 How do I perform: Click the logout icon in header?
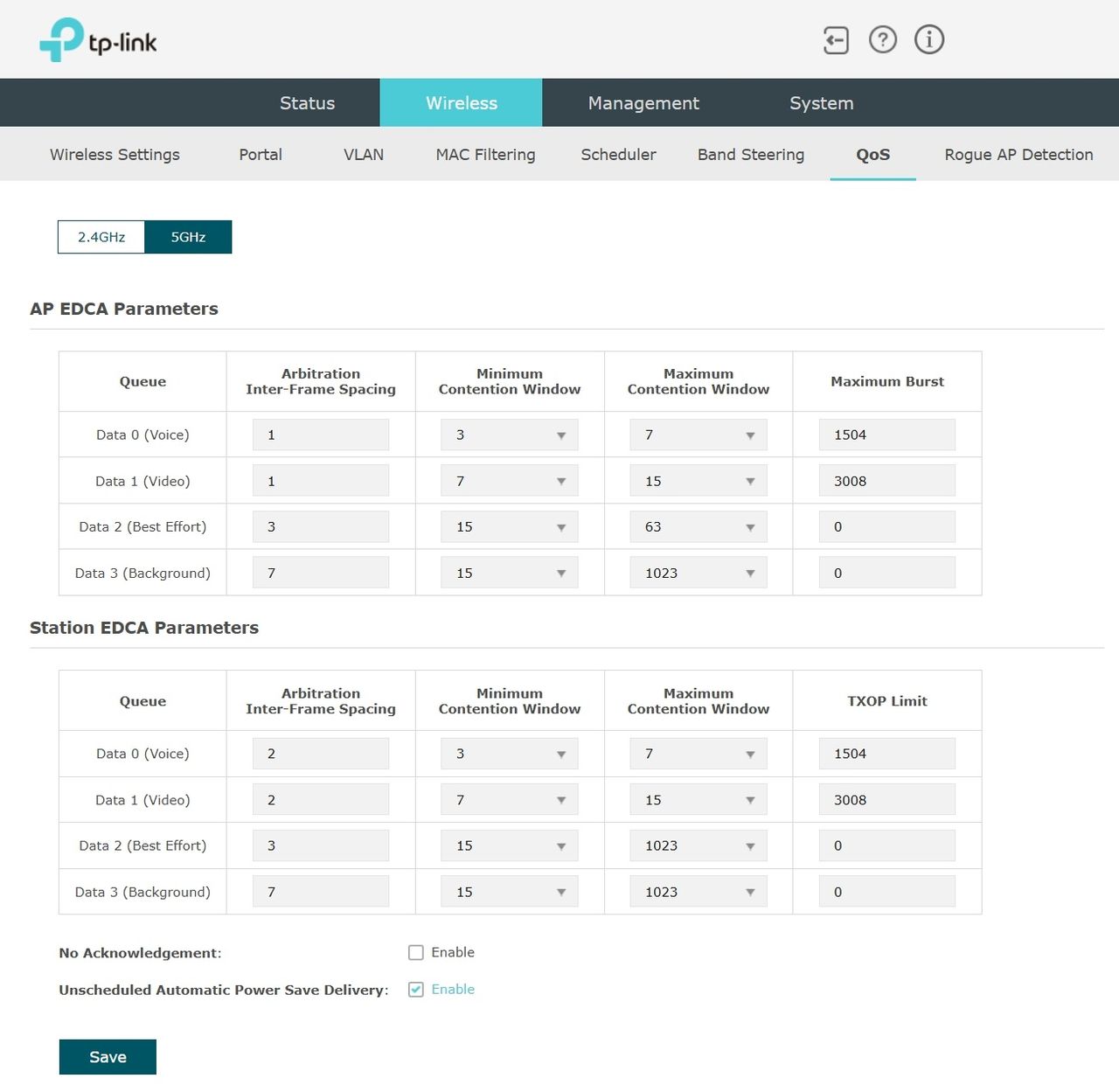click(x=836, y=40)
